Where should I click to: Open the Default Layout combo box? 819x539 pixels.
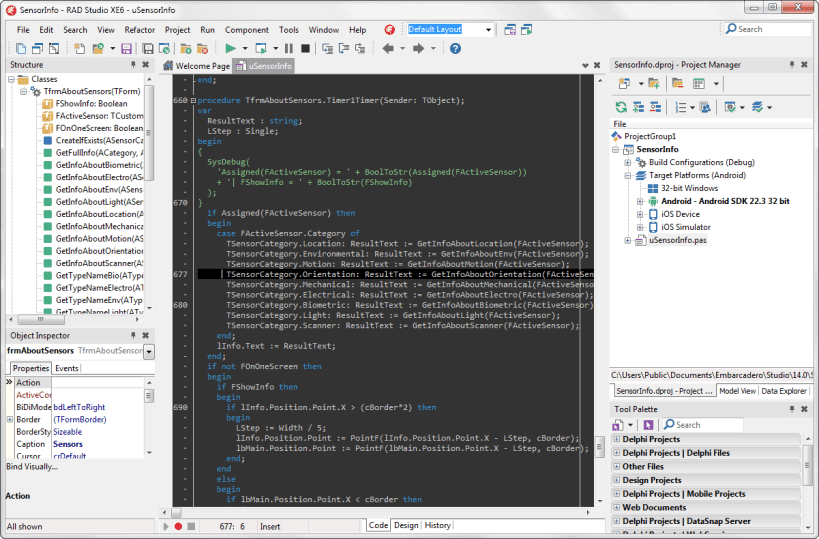(488, 30)
